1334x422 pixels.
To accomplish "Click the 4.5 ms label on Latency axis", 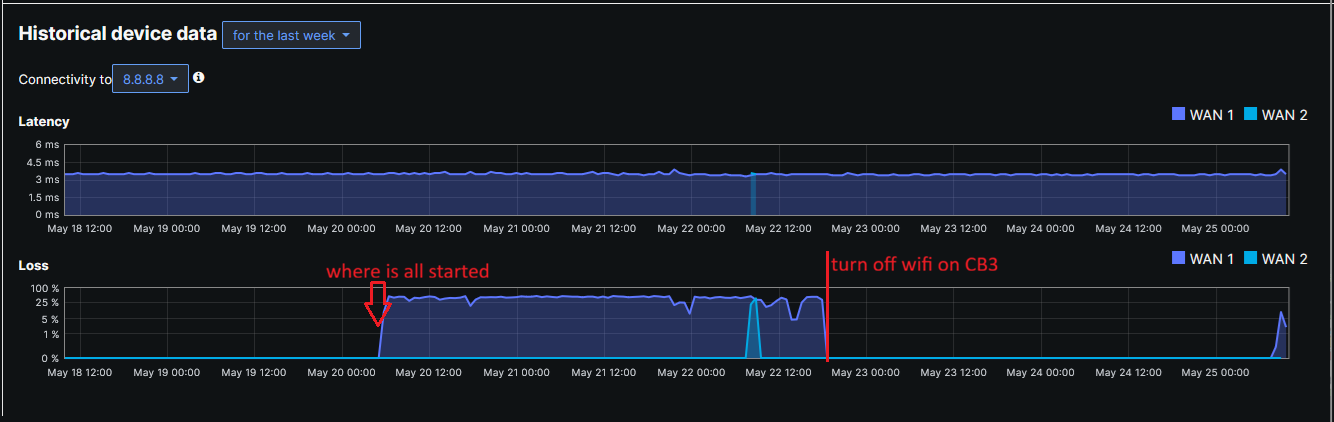I will coord(43,163).
